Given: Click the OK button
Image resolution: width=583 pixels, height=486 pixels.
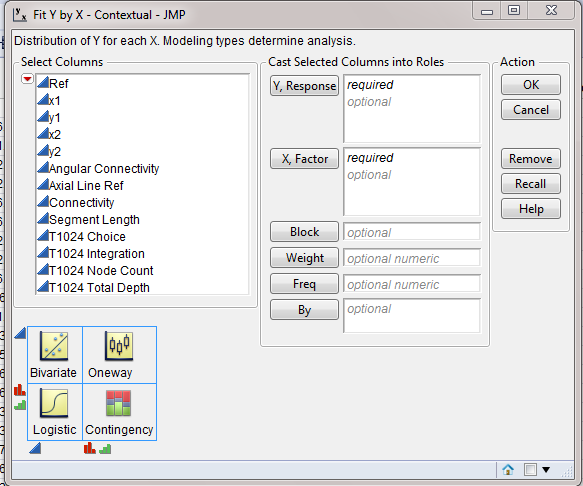Looking at the screenshot, I should (531, 84).
